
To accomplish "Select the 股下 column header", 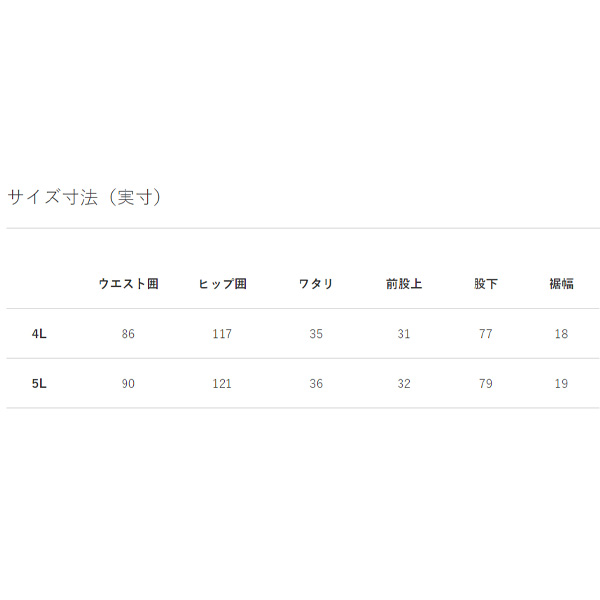I will pos(486,284).
